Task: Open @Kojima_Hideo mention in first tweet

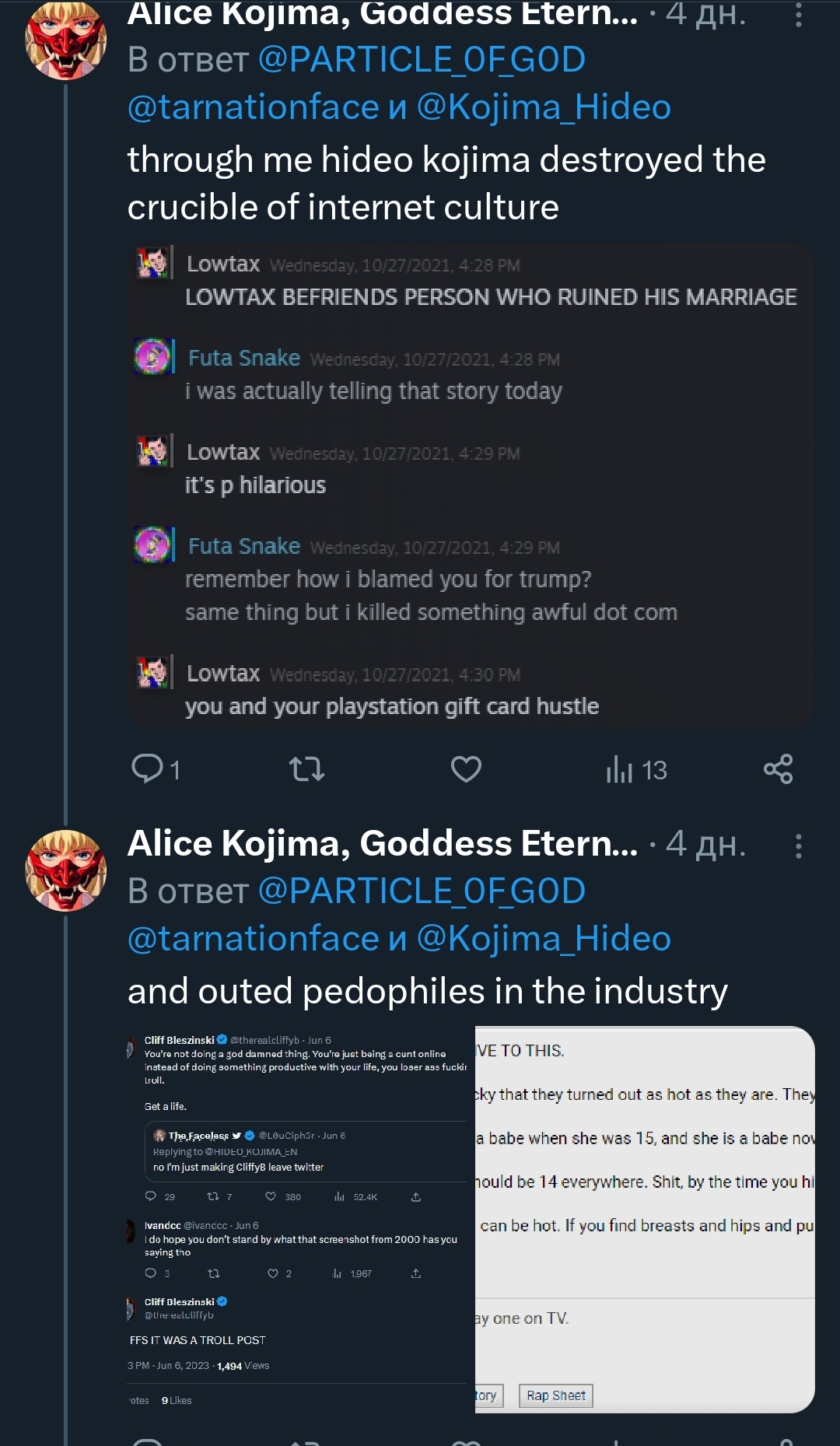Action: (544, 107)
